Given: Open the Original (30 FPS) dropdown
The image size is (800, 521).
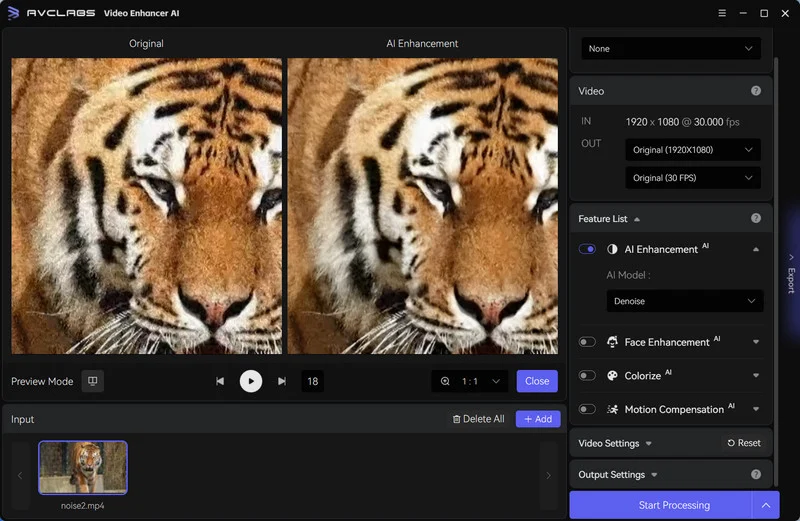Looking at the screenshot, I should click(692, 178).
